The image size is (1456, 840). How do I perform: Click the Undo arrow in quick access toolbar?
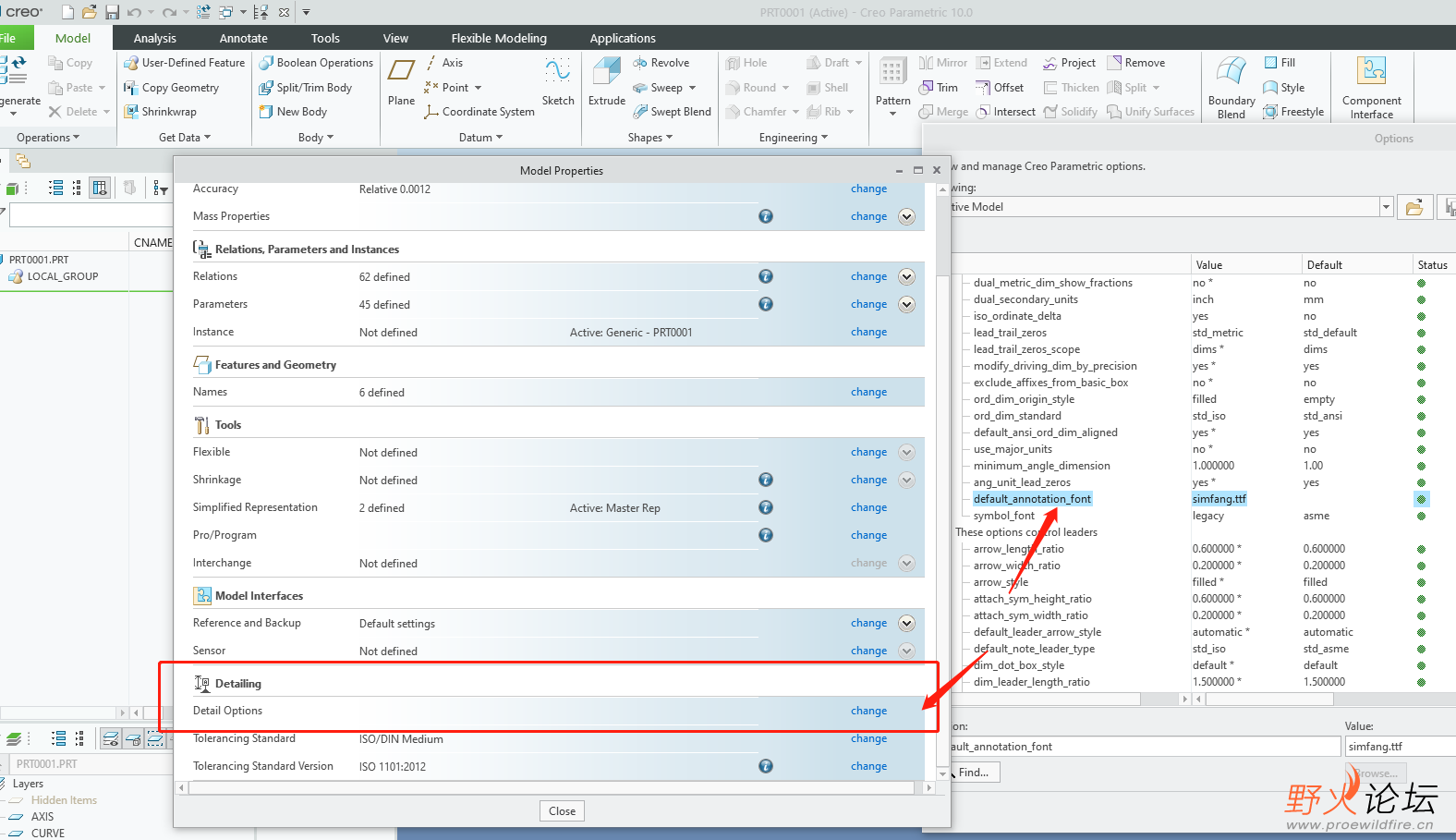[x=134, y=12]
